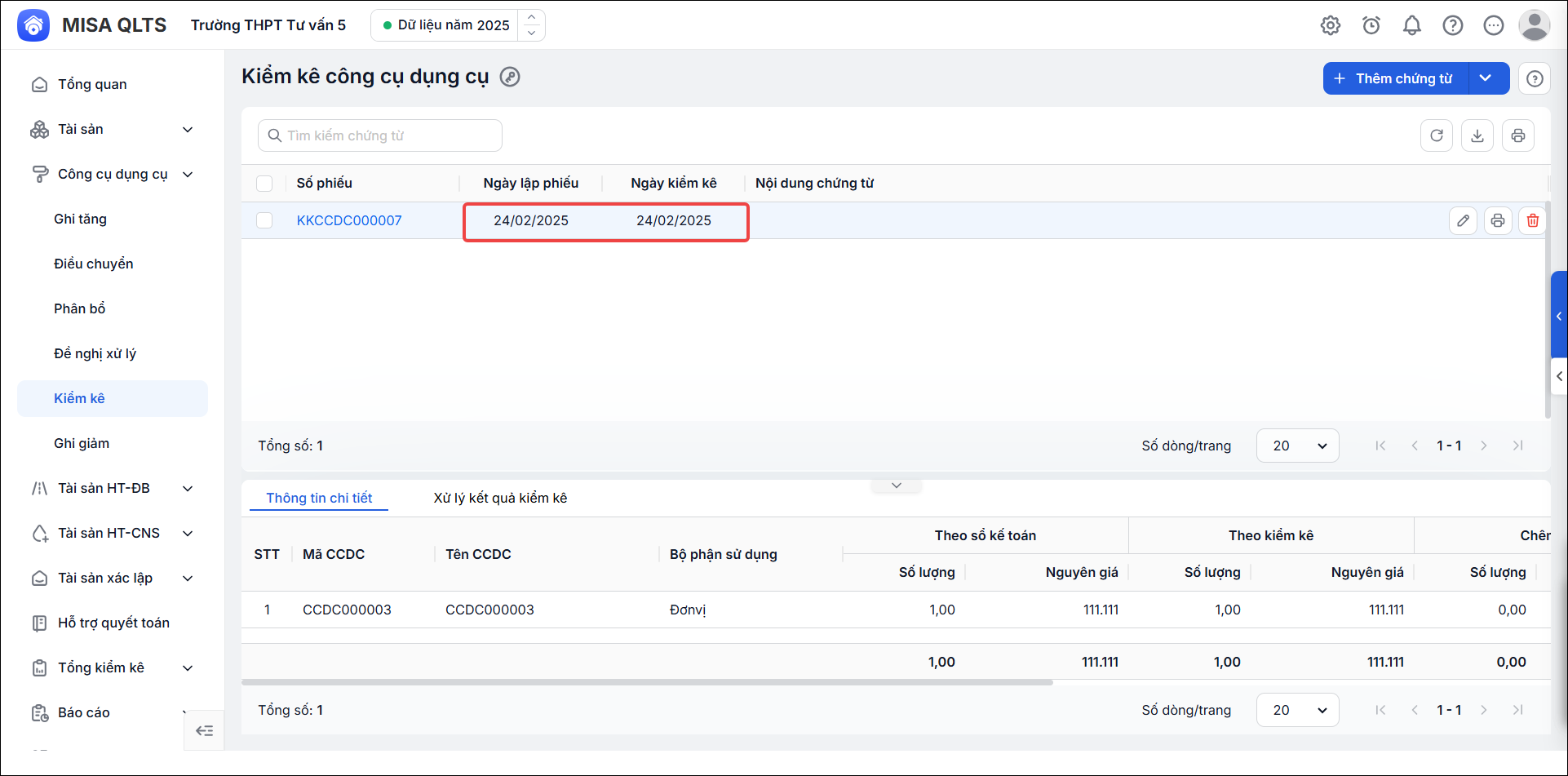The image size is (1568, 776).
Task: Change upper rows-per-page dropdown
Action: coord(1298,446)
